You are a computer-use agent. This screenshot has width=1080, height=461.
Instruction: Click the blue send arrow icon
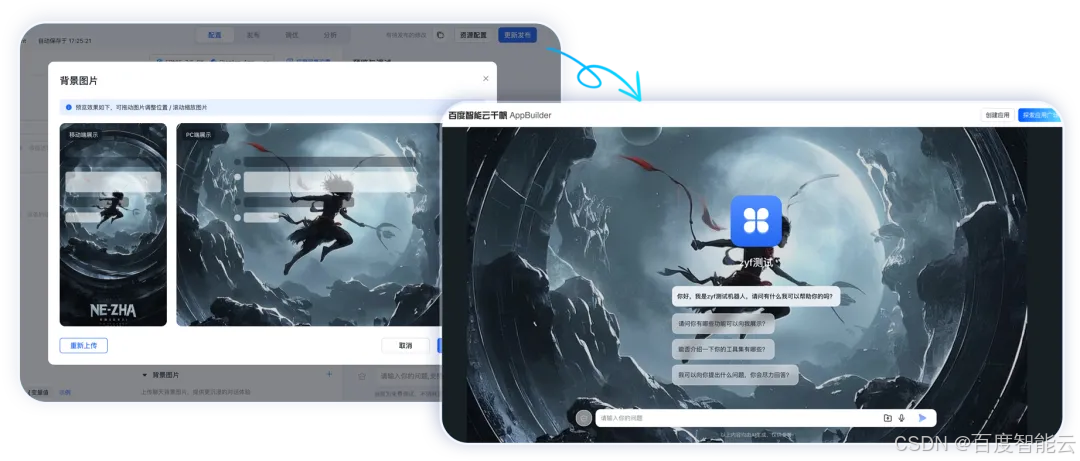922,418
